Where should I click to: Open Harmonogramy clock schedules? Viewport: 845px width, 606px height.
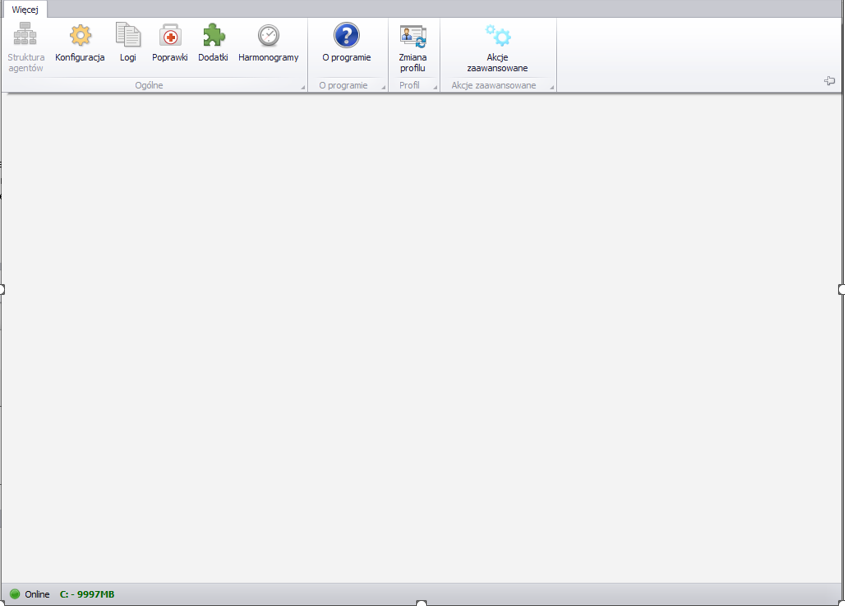click(268, 43)
